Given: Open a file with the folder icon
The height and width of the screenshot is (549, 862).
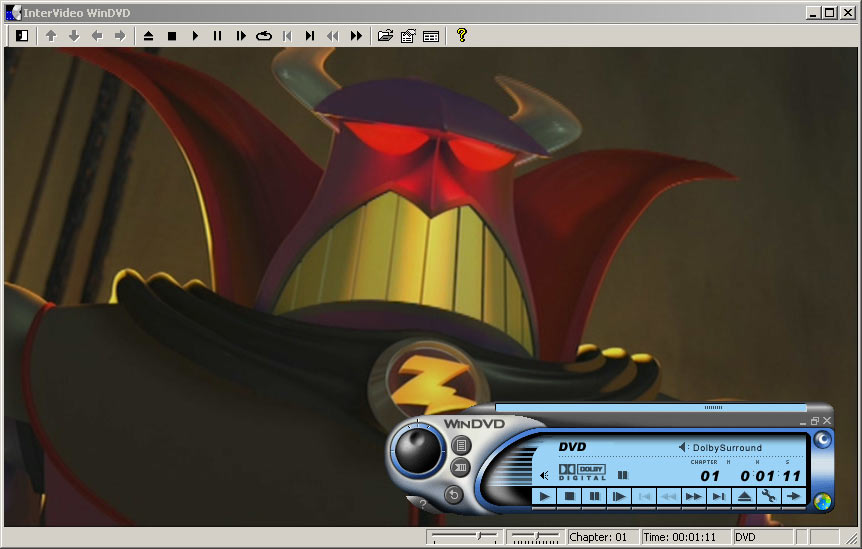Looking at the screenshot, I should coord(385,36).
